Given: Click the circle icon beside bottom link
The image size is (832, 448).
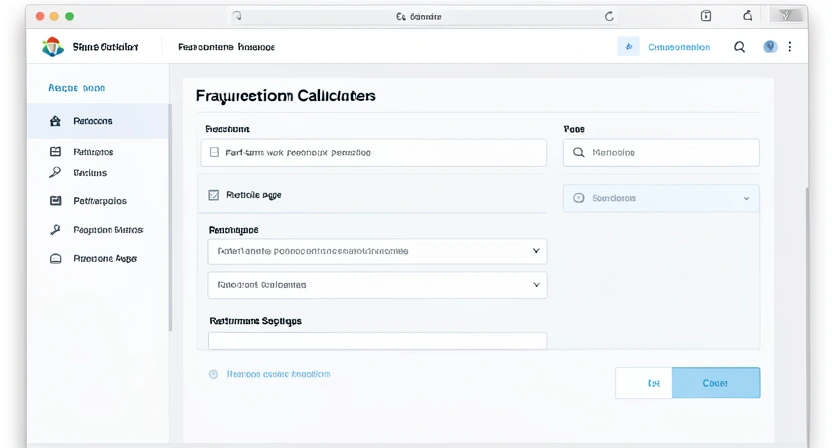Looking at the screenshot, I should (x=213, y=374).
